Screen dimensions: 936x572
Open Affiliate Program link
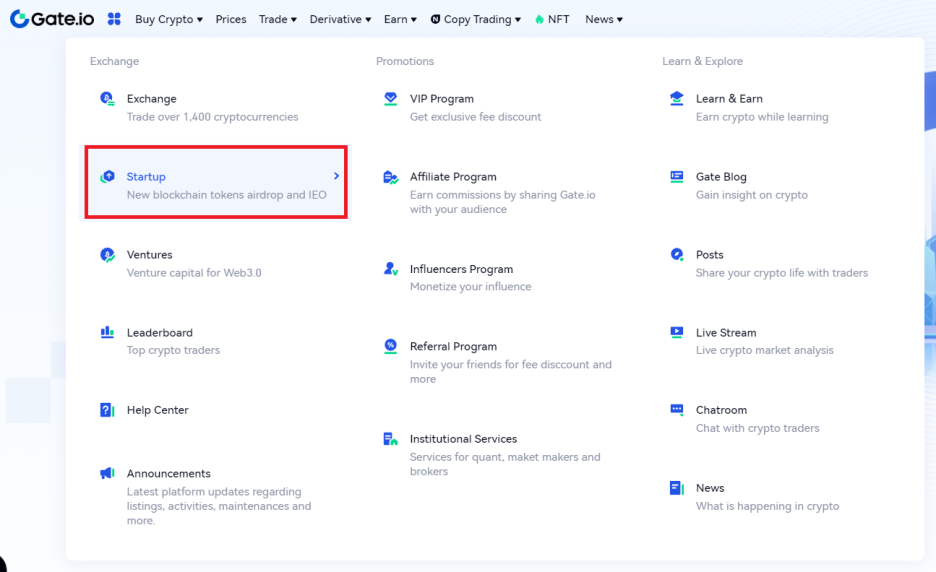tap(453, 177)
